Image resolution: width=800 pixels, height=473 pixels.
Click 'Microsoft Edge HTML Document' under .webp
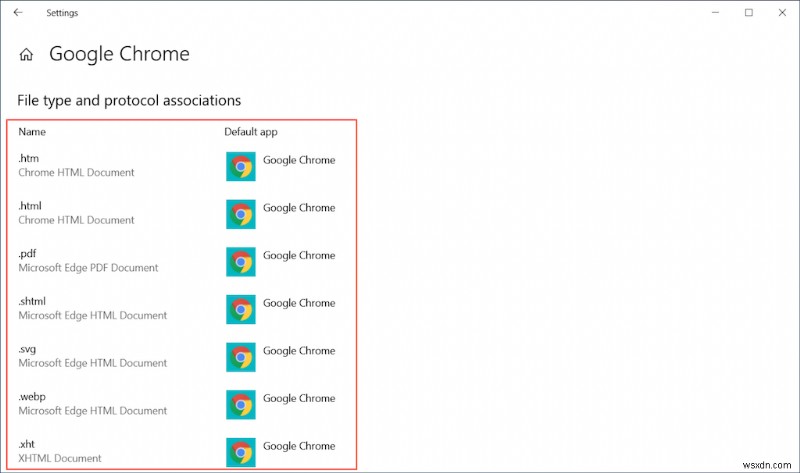(x=92, y=411)
